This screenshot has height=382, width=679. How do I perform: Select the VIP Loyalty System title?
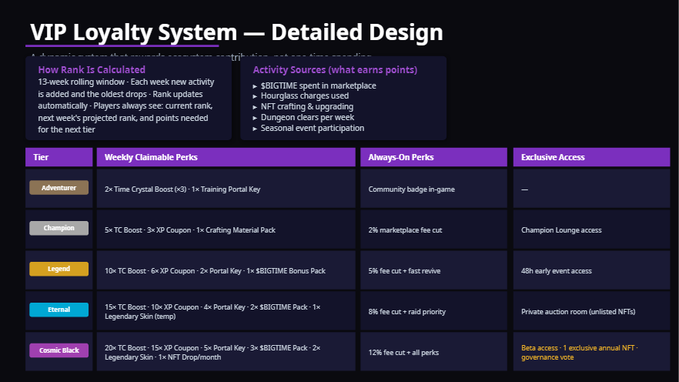(236, 32)
